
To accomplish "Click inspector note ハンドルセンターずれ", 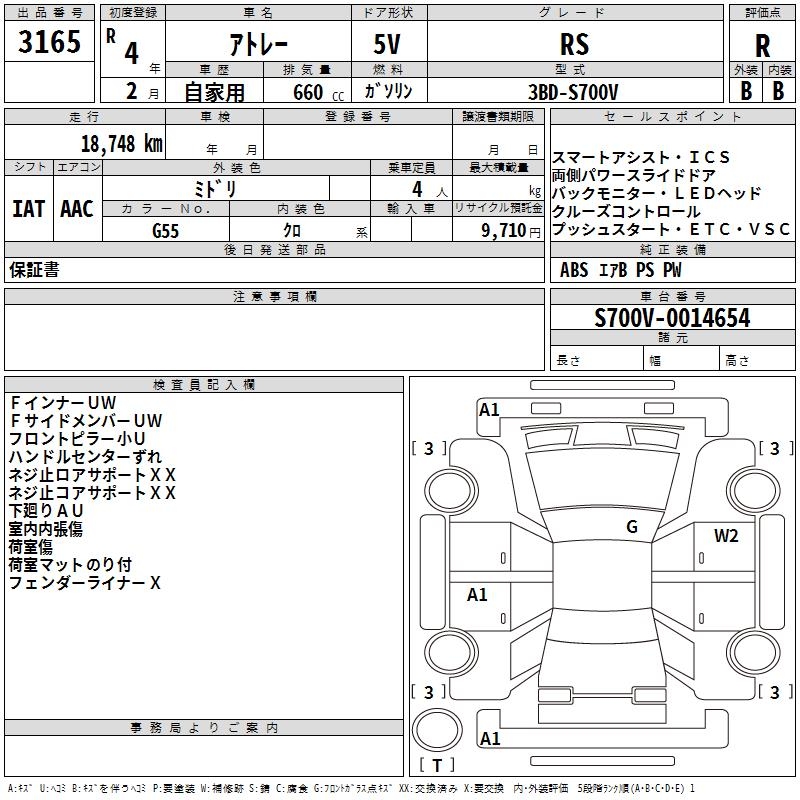I will 85,457.
